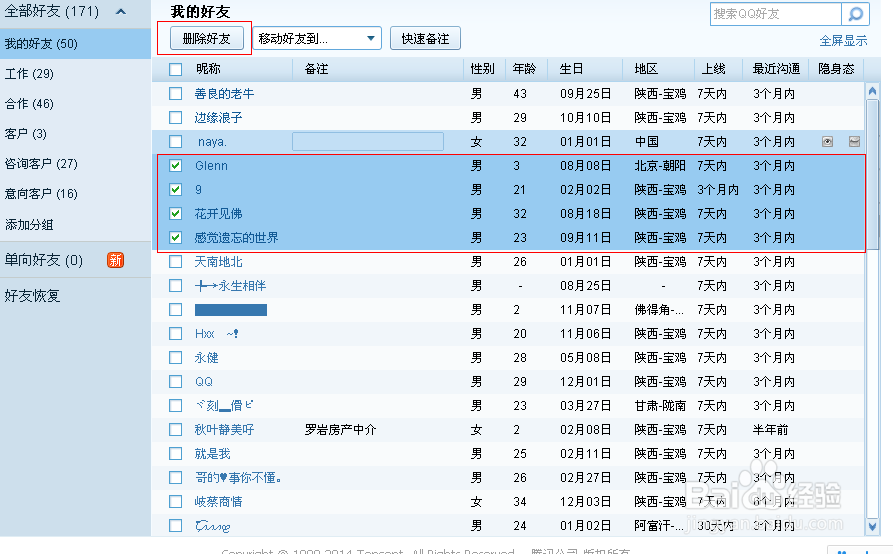Open friend 边缘浪子 nickname link
This screenshot has height=554, width=893.
click(219, 117)
